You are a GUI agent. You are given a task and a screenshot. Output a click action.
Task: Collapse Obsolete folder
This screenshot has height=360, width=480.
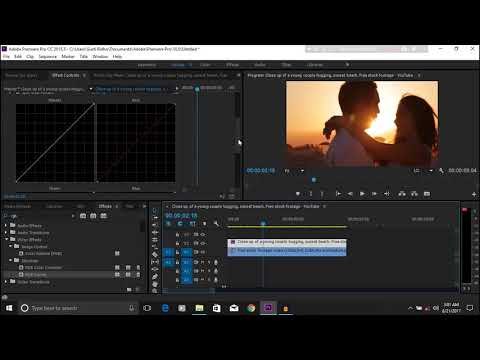[10, 260]
